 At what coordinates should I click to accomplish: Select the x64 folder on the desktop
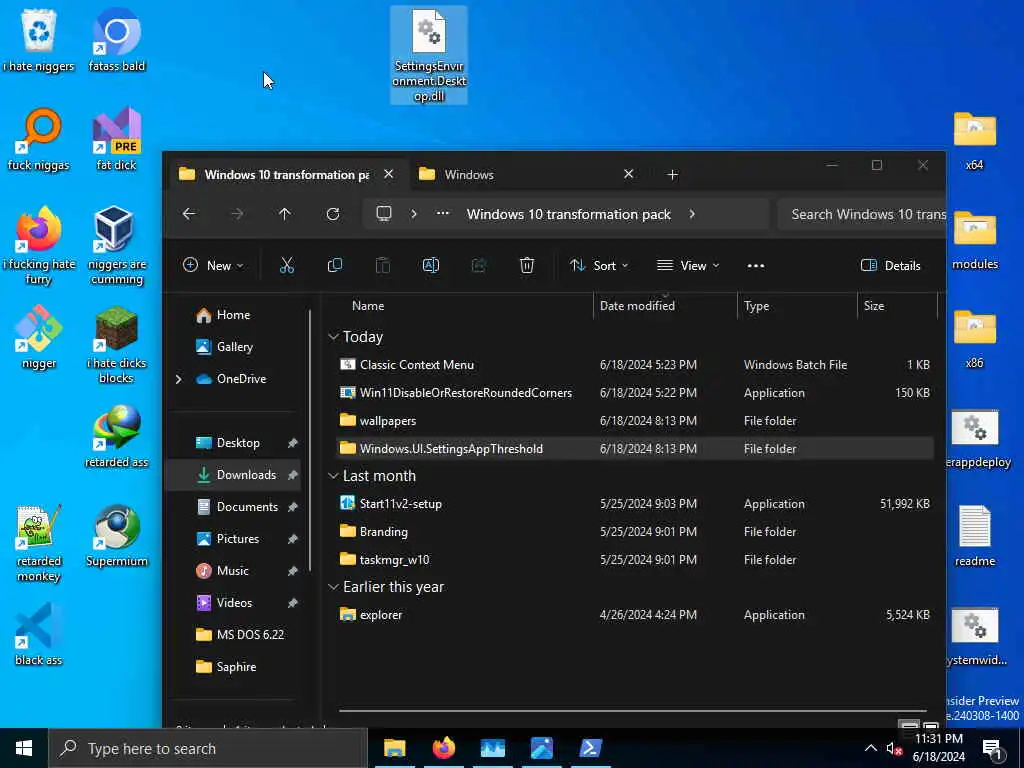tap(974, 141)
